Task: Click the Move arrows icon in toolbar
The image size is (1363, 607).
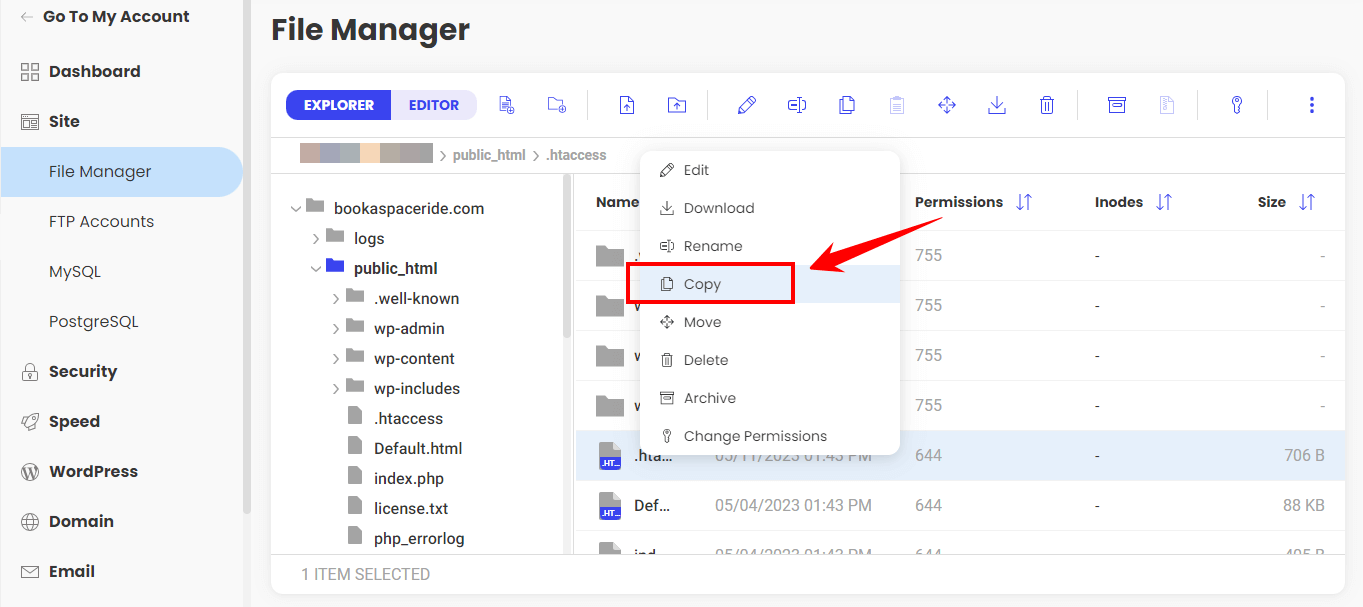Action: pos(947,105)
